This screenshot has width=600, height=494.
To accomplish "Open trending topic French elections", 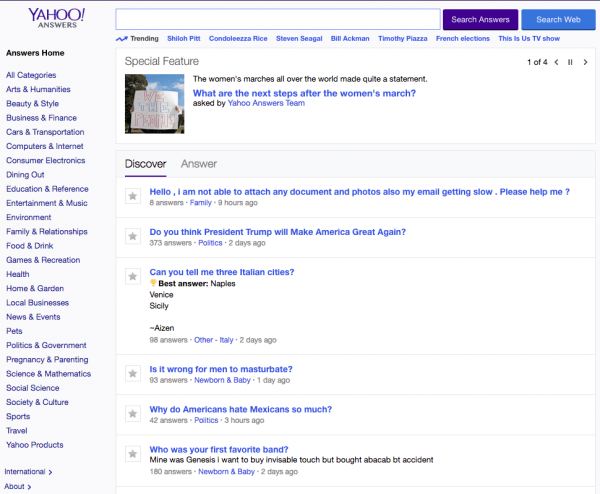I will (463, 39).
